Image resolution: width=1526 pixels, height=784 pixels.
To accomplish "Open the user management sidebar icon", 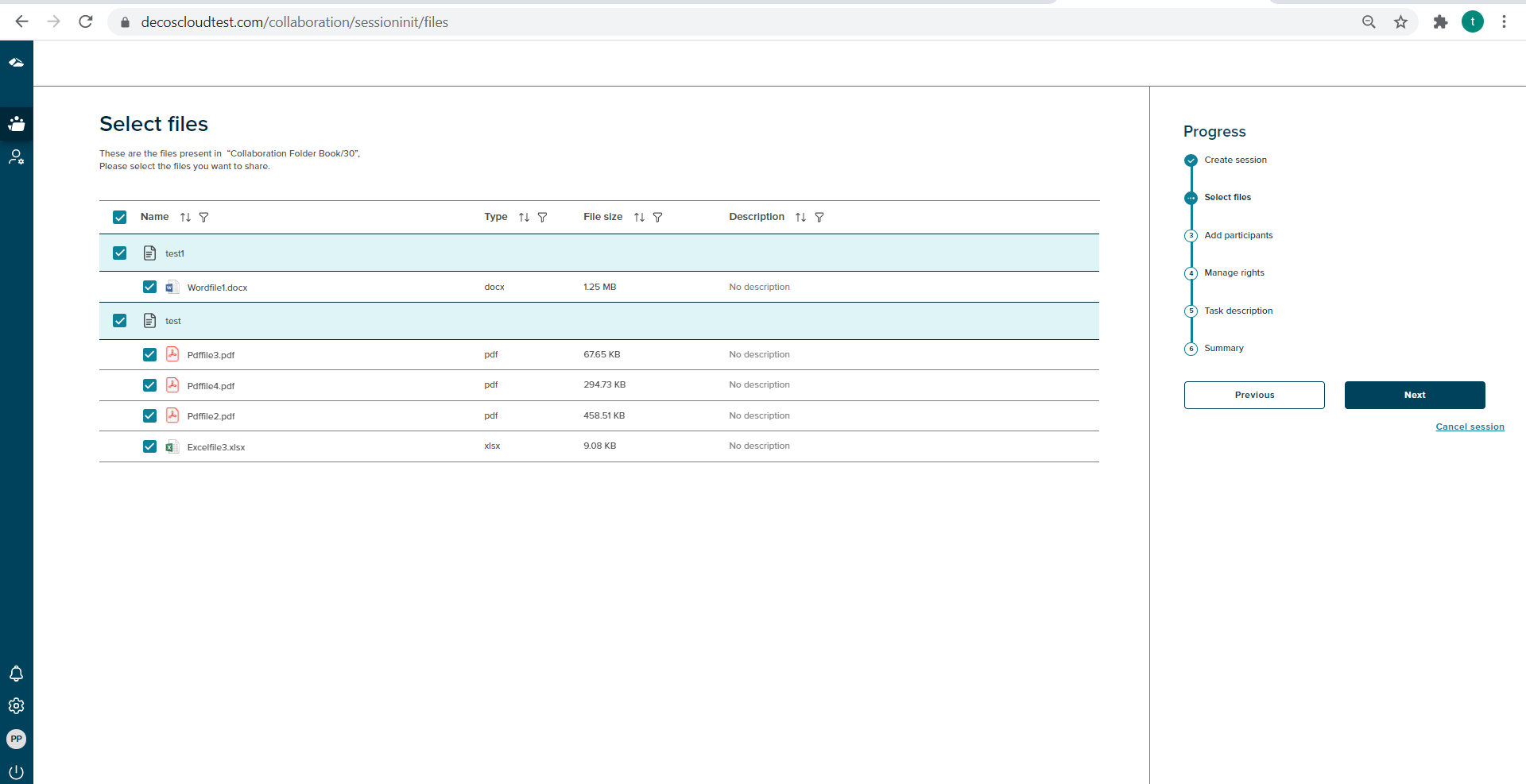I will pos(16,157).
